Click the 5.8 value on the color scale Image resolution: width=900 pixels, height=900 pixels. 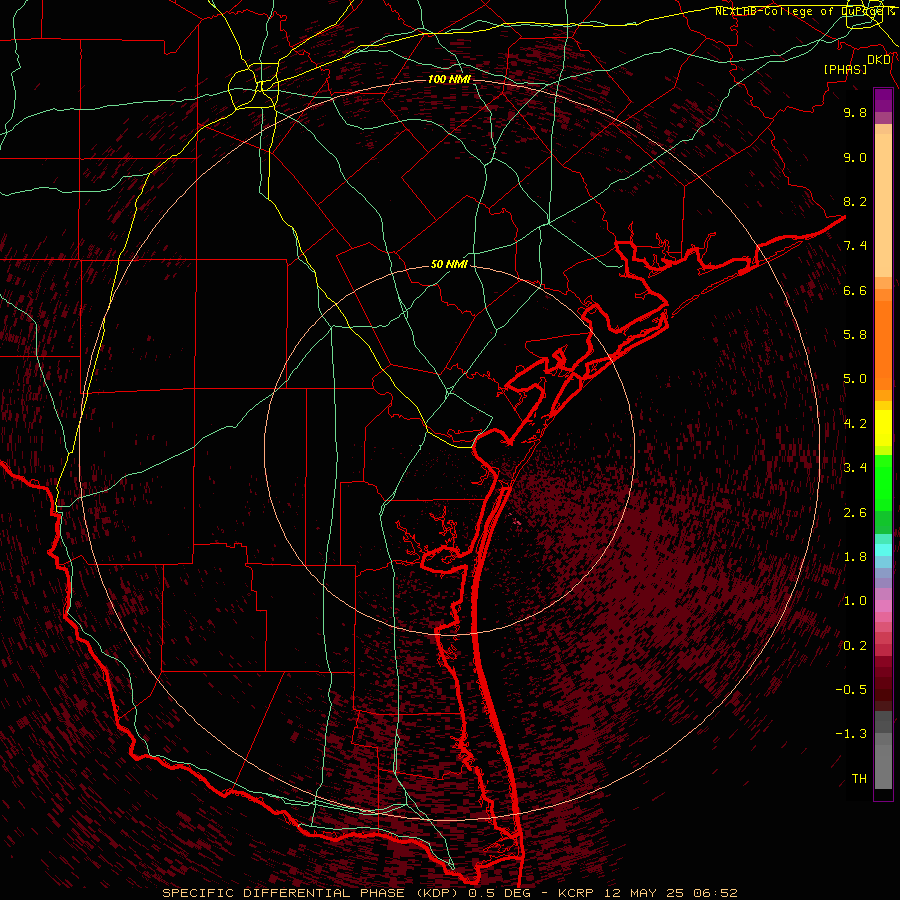(855, 335)
